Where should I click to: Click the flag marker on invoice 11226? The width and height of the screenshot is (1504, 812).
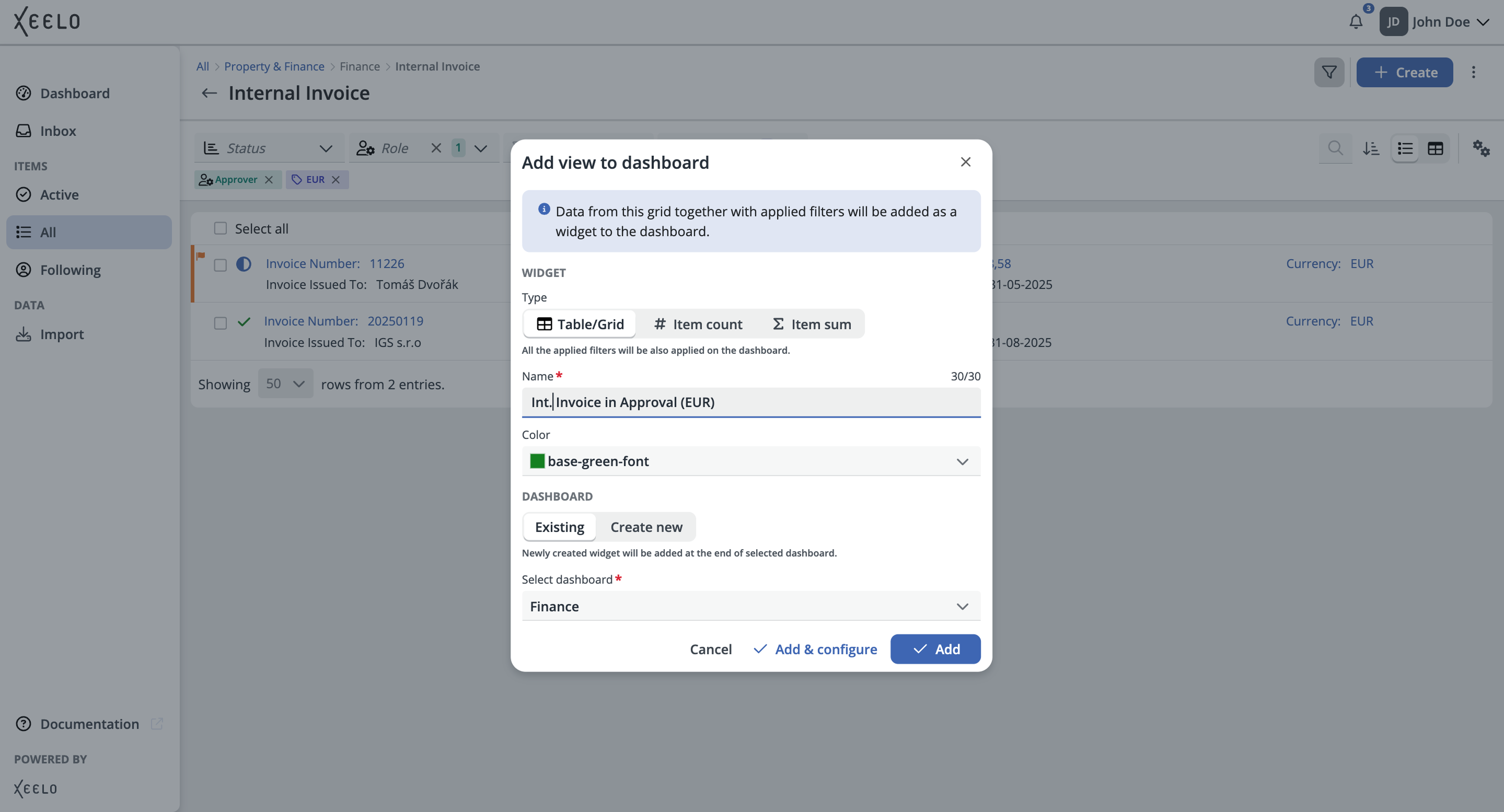point(200,255)
